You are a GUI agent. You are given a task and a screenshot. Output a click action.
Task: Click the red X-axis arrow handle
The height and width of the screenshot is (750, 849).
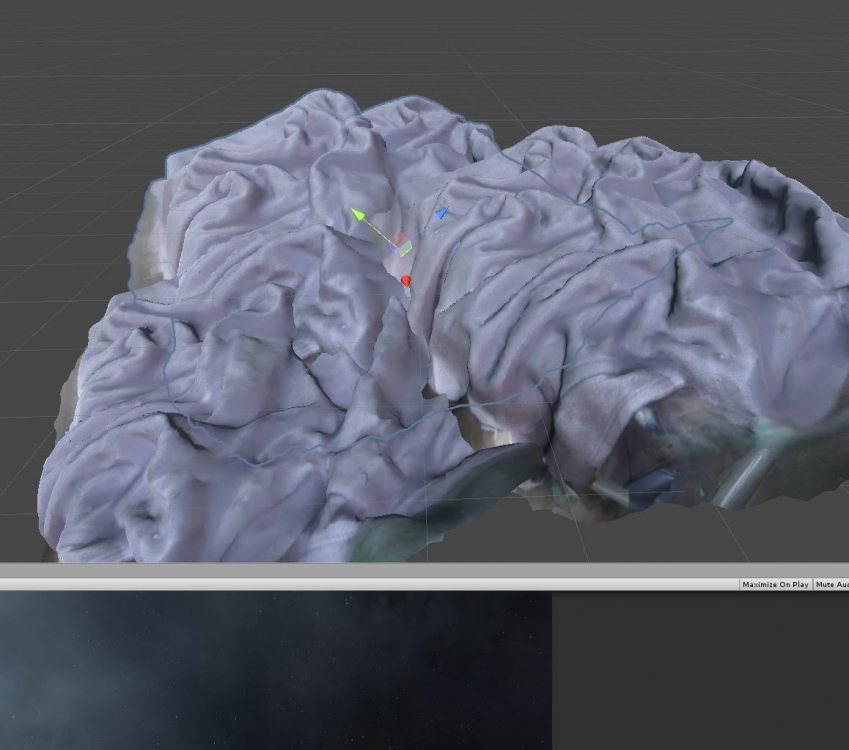pos(406,281)
